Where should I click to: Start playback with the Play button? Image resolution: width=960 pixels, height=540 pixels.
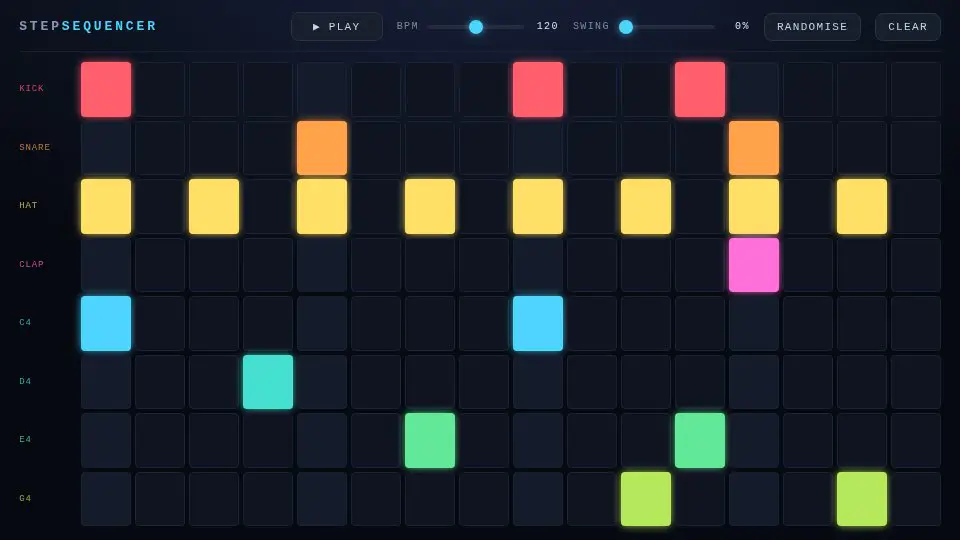coord(337,26)
